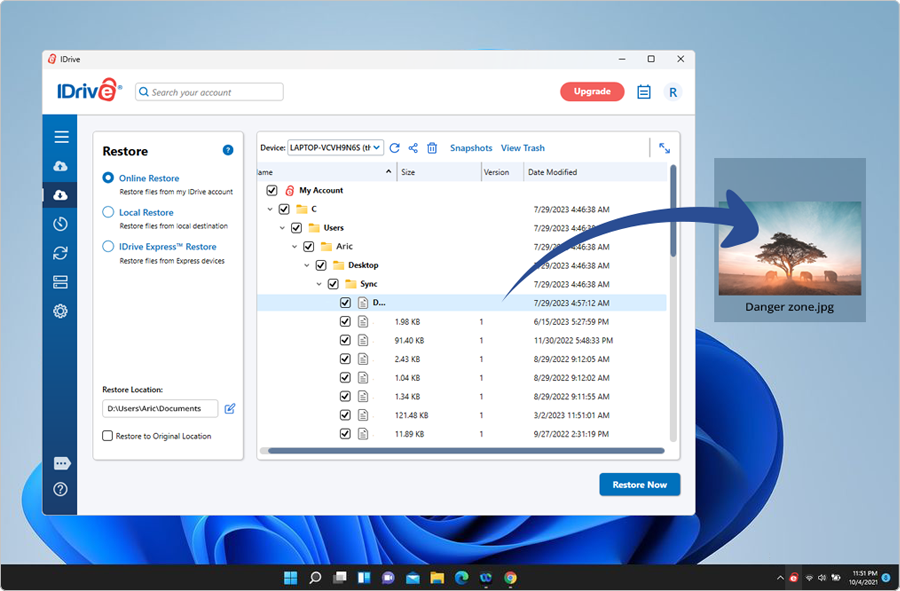
Task: Uncheck the My Account checkbox
Action: 272,190
